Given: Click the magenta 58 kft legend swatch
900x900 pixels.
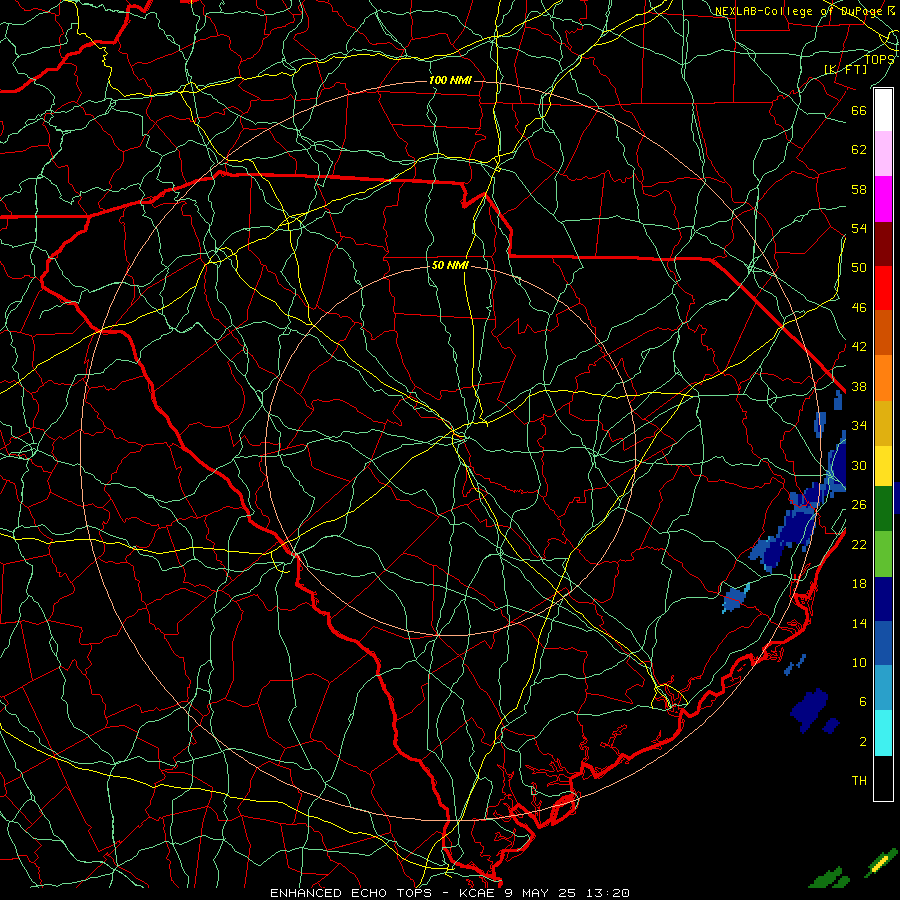Looking at the screenshot, I should [x=883, y=199].
